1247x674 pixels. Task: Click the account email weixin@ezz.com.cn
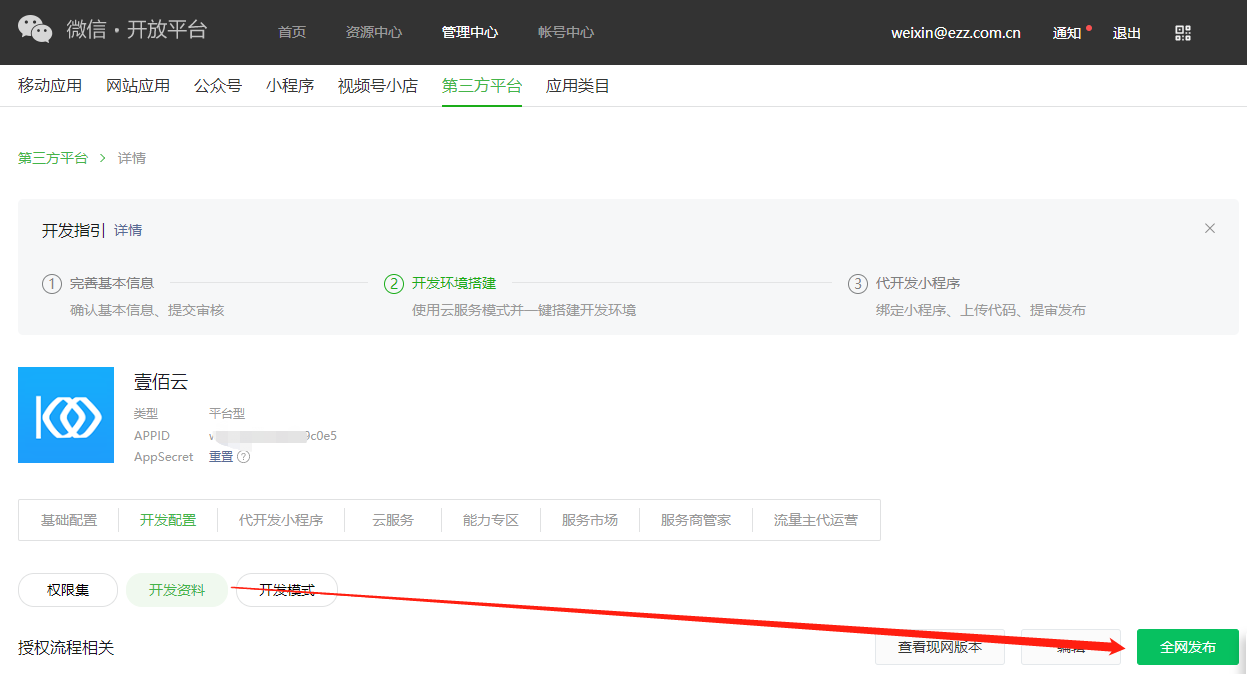[x=956, y=33]
